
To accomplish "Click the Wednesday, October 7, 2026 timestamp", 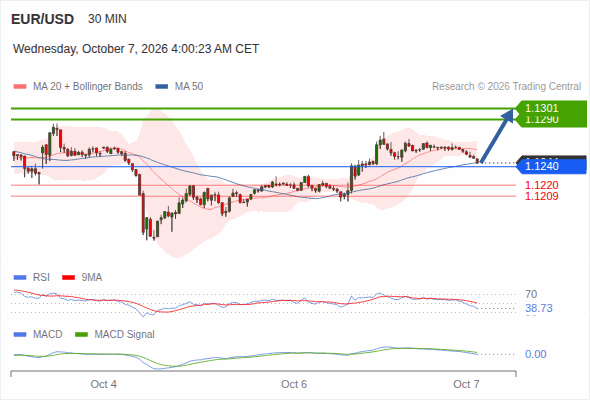I will [x=136, y=49].
